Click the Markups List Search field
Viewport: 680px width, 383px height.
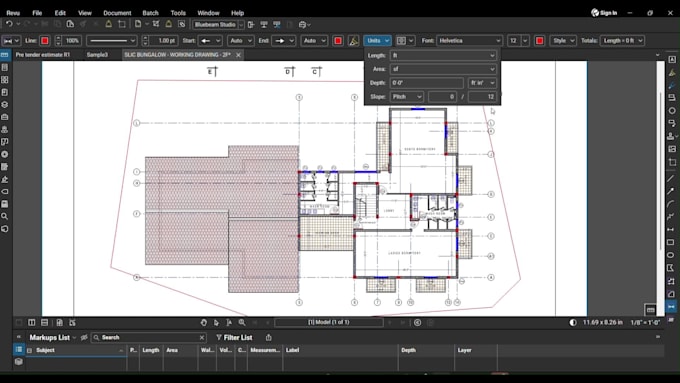coord(148,337)
